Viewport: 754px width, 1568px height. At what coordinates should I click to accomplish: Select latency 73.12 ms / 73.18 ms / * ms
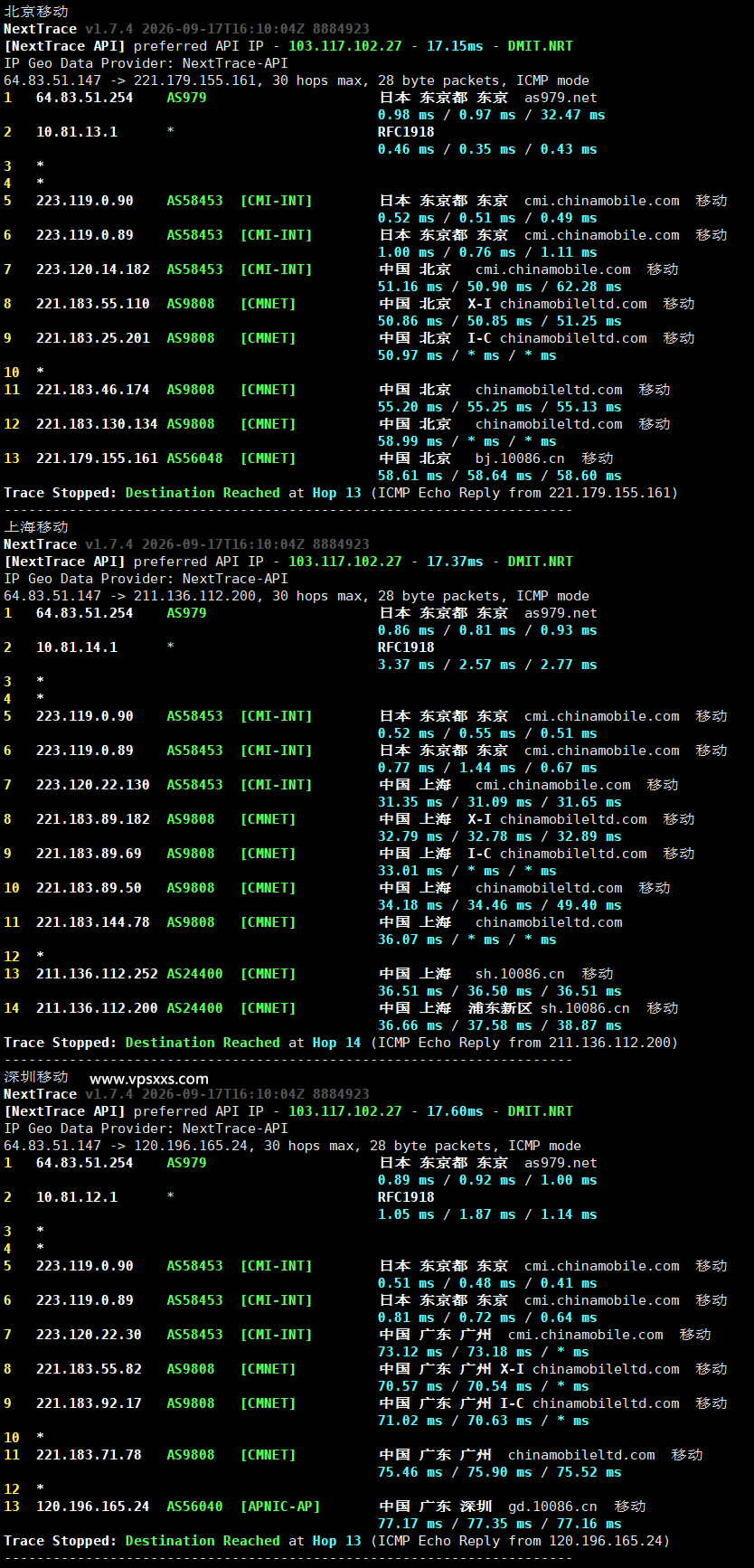(484, 1352)
